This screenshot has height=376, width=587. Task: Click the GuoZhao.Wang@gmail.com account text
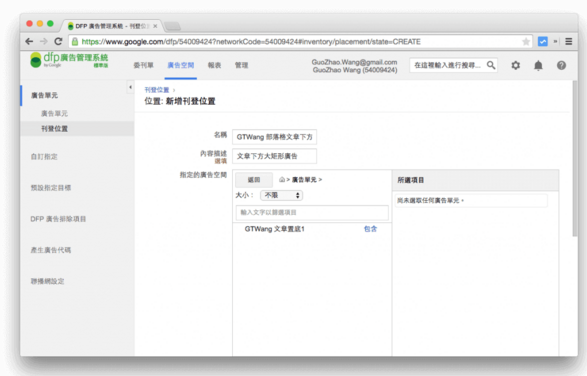tap(354, 62)
